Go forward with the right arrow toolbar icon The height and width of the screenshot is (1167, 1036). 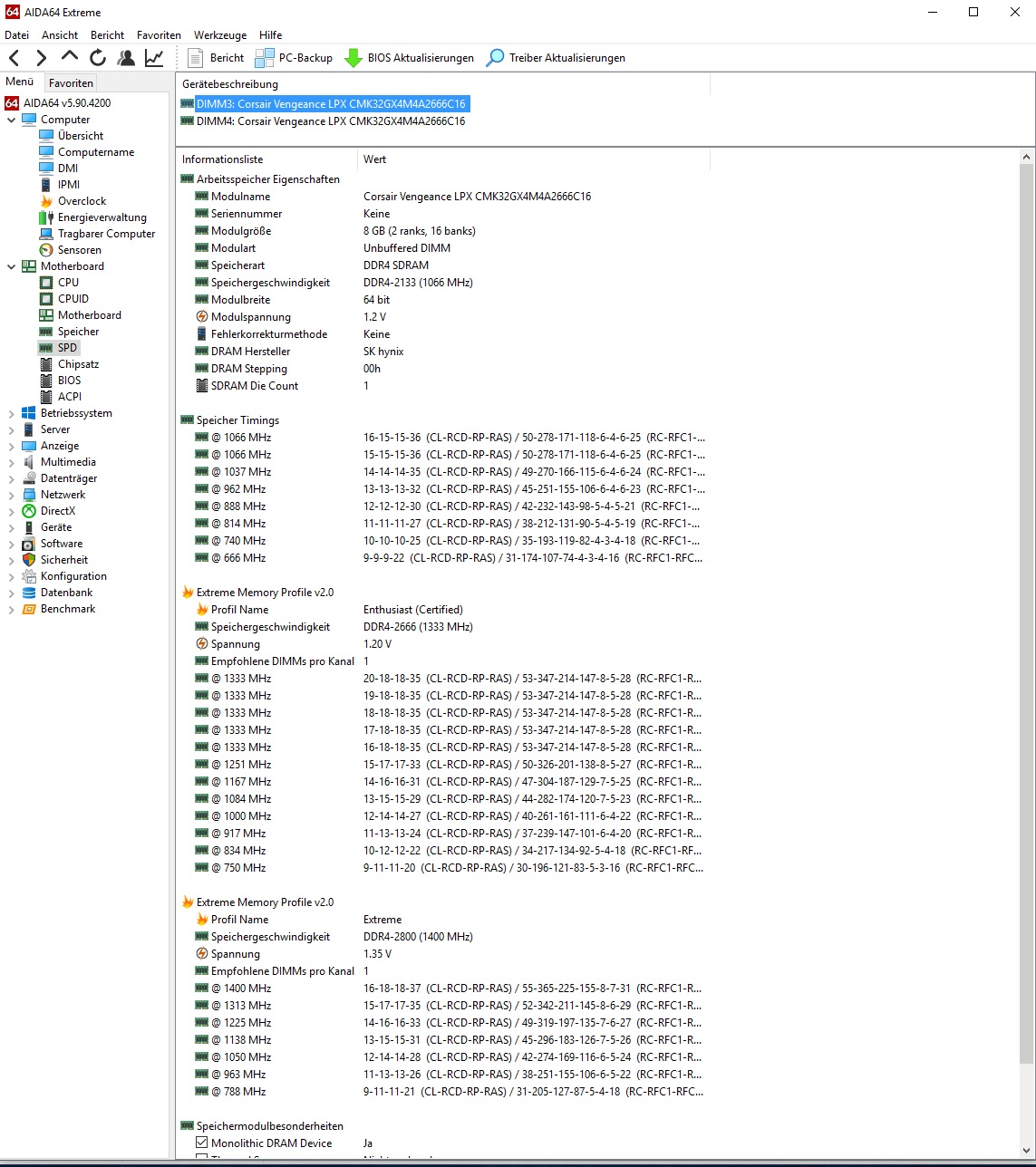pos(42,58)
